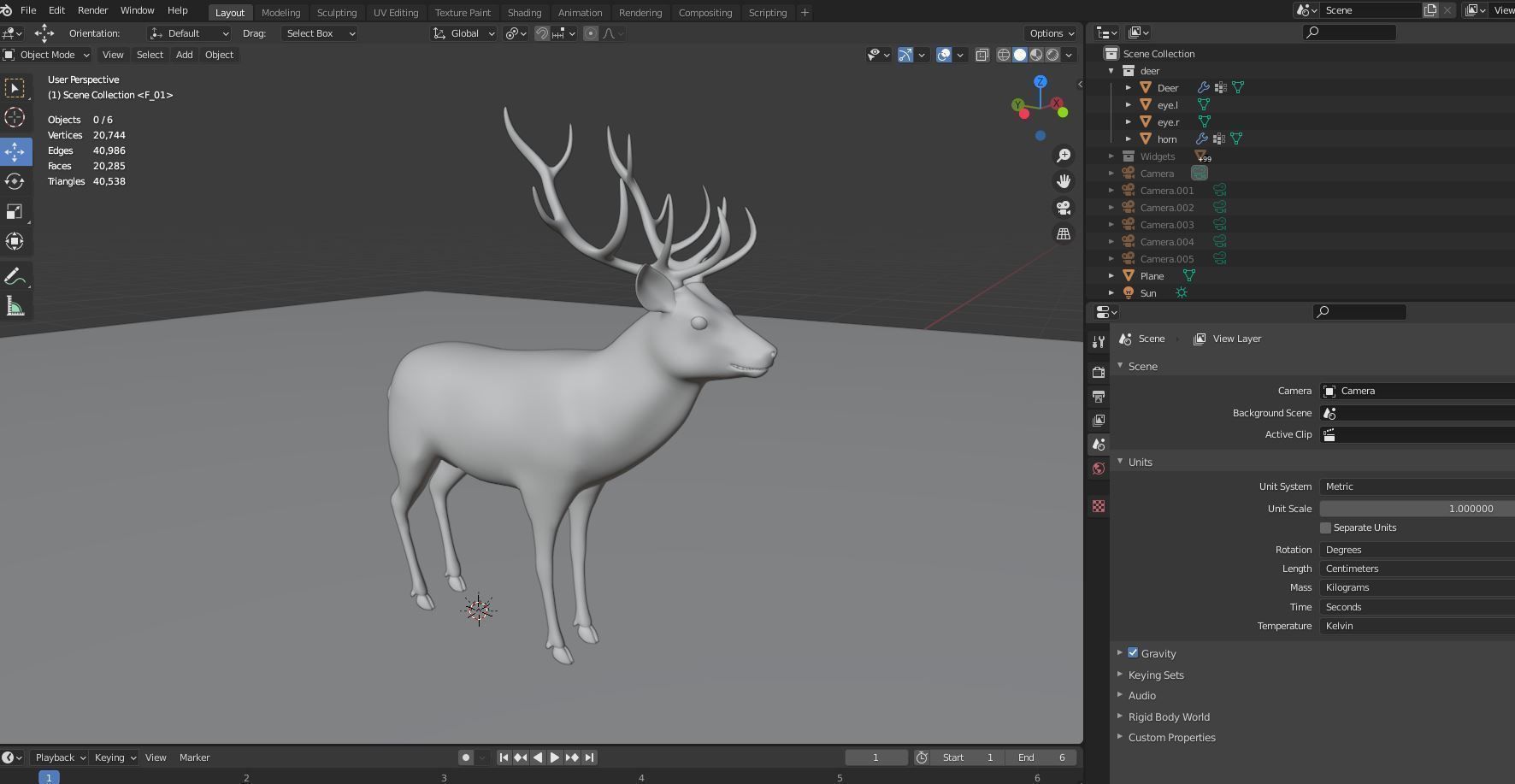Open the Texture properties tab
The height and width of the screenshot is (784, 1515).
tap(1099, 506)
